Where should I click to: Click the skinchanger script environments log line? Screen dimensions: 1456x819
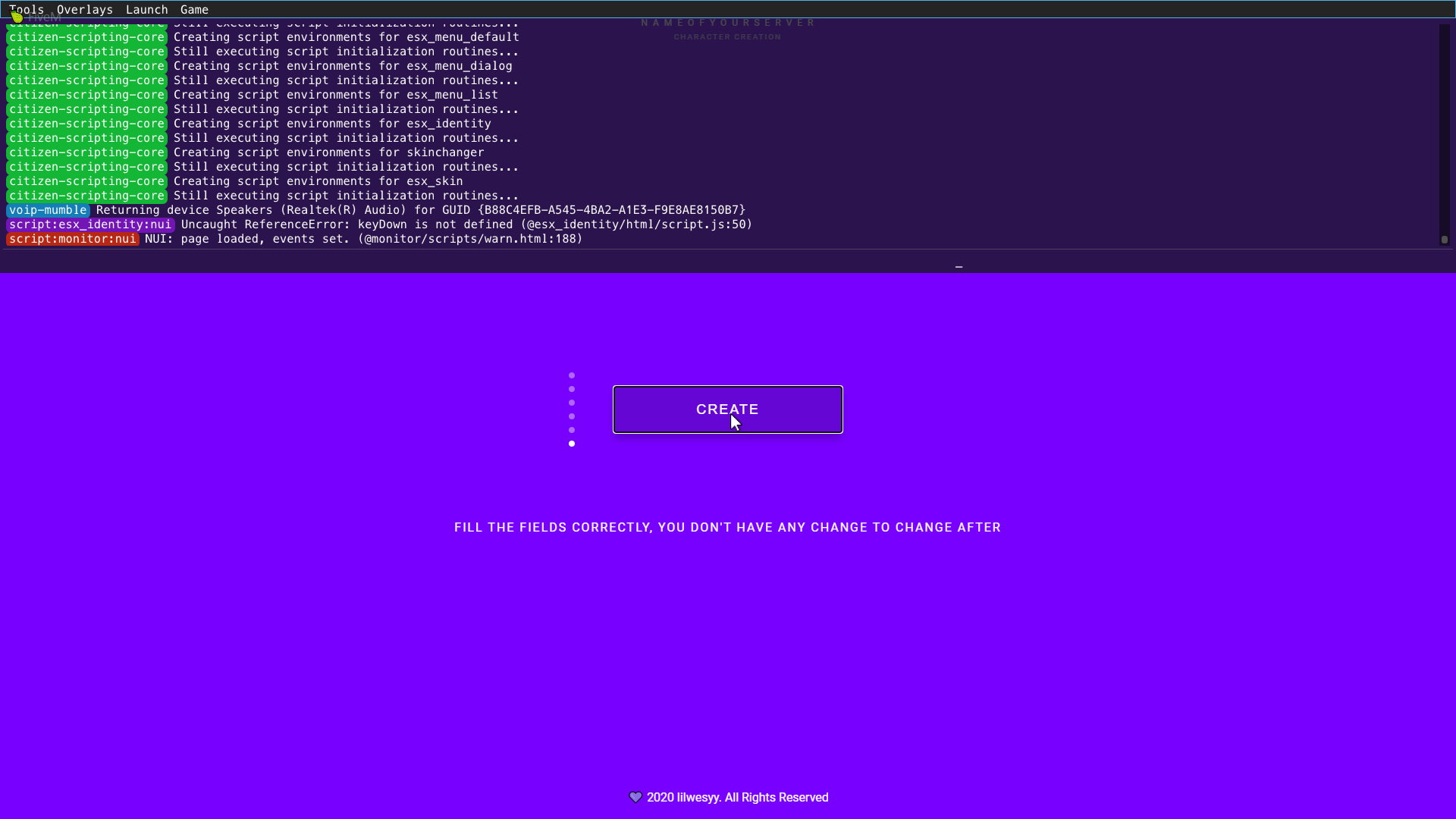[x=328, y=152]
